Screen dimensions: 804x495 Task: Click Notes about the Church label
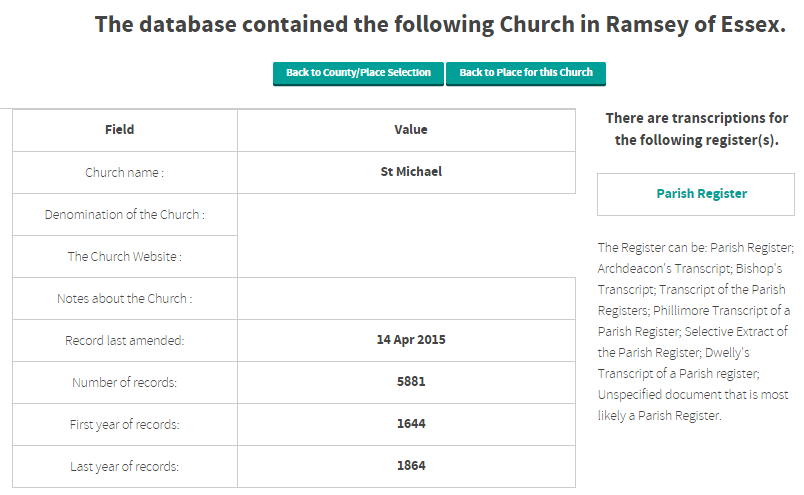click(x=125, y=299)
